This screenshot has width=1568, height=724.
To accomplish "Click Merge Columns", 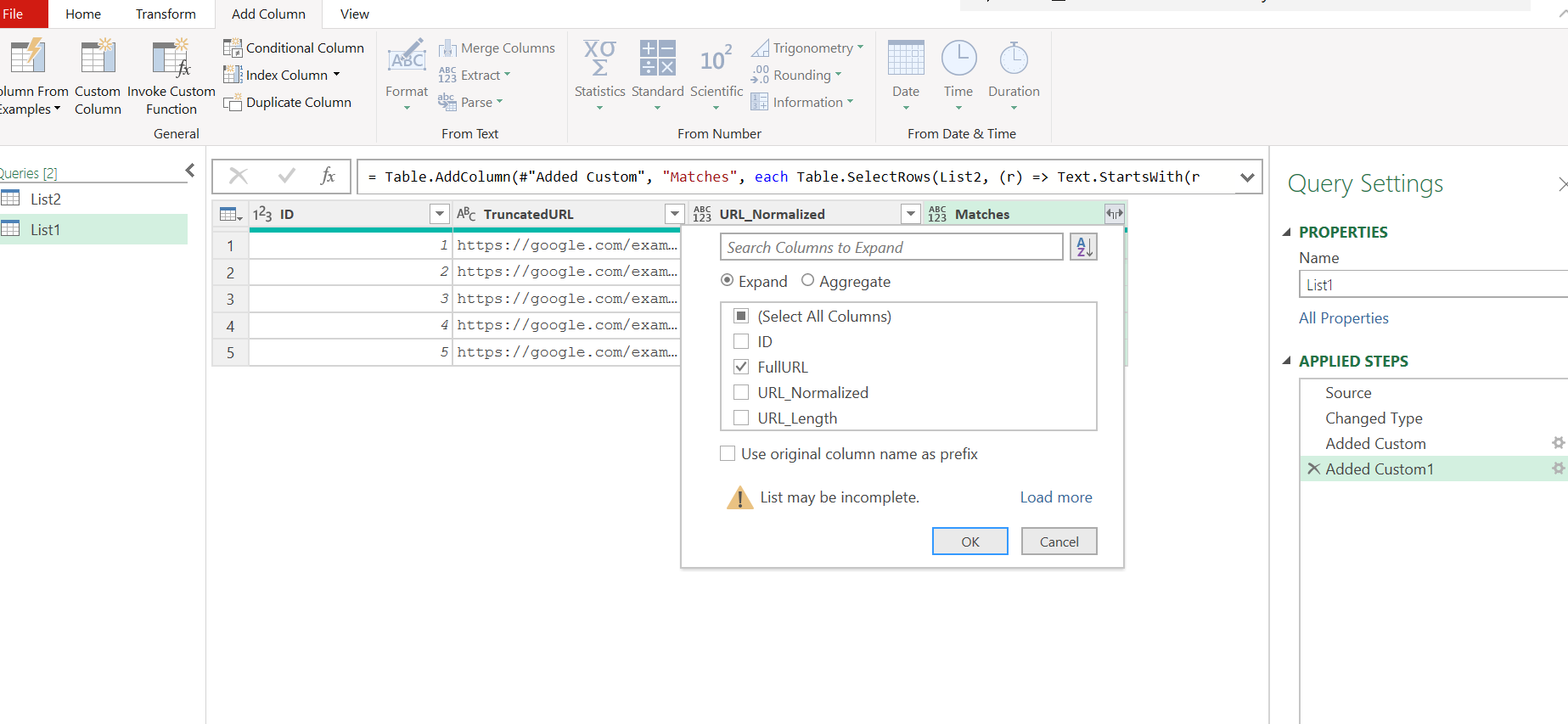I will 497,48.
